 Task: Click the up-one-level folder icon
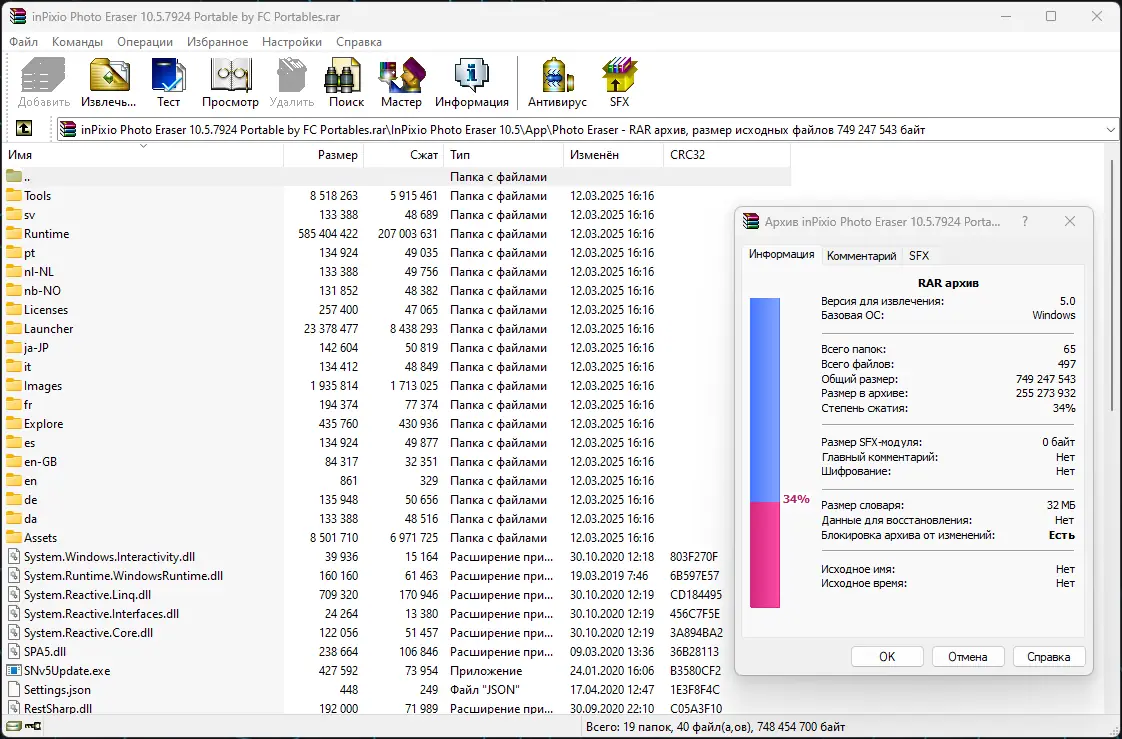(24, 128)
